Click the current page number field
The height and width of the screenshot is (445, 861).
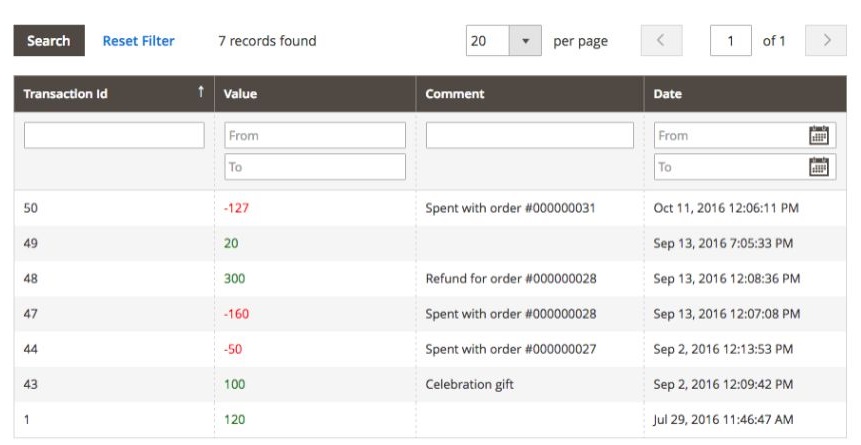coord(731,41)
